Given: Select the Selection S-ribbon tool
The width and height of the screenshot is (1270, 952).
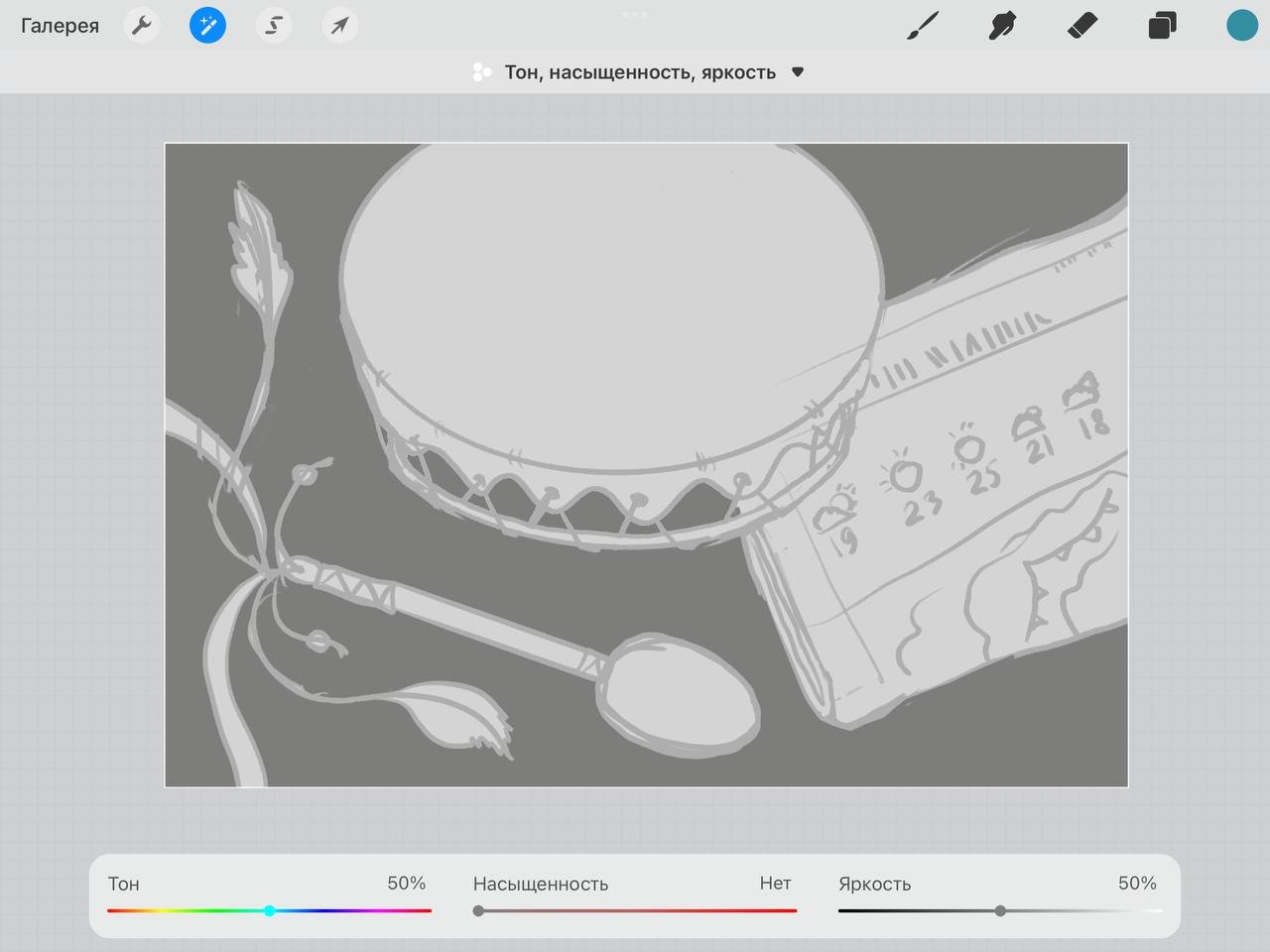Looking at the screenshot, I should [x=273, y=25].
